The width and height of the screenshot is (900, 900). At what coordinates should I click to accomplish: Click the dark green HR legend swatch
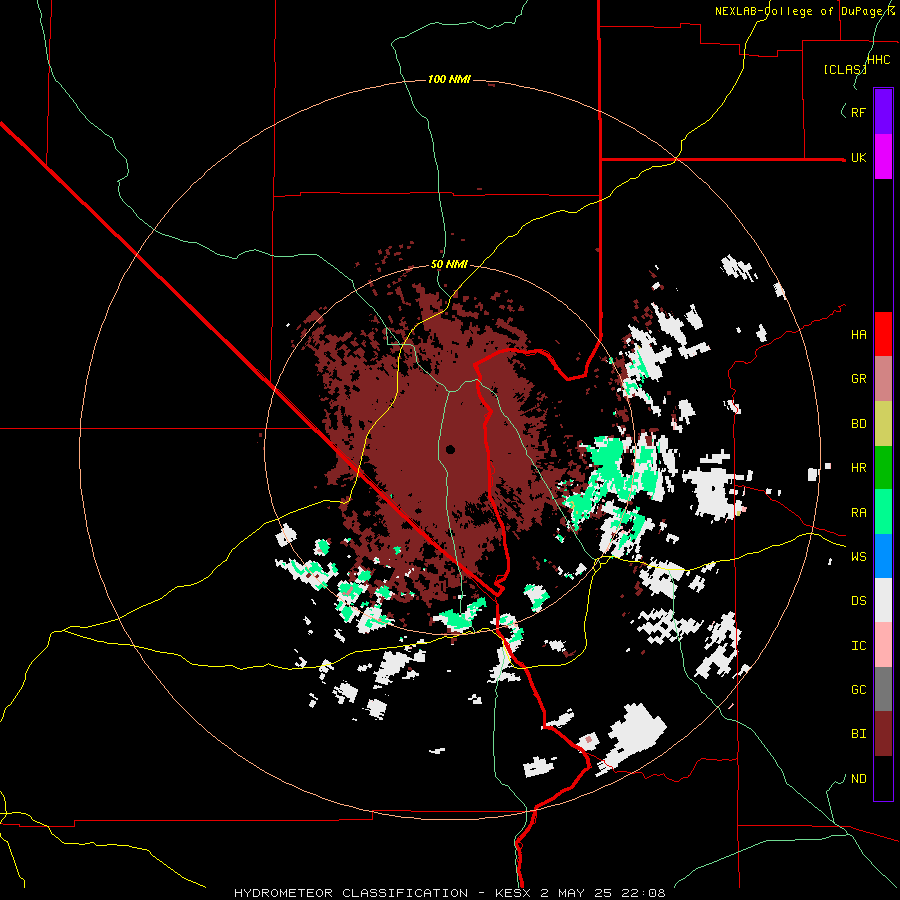[883, 467]
